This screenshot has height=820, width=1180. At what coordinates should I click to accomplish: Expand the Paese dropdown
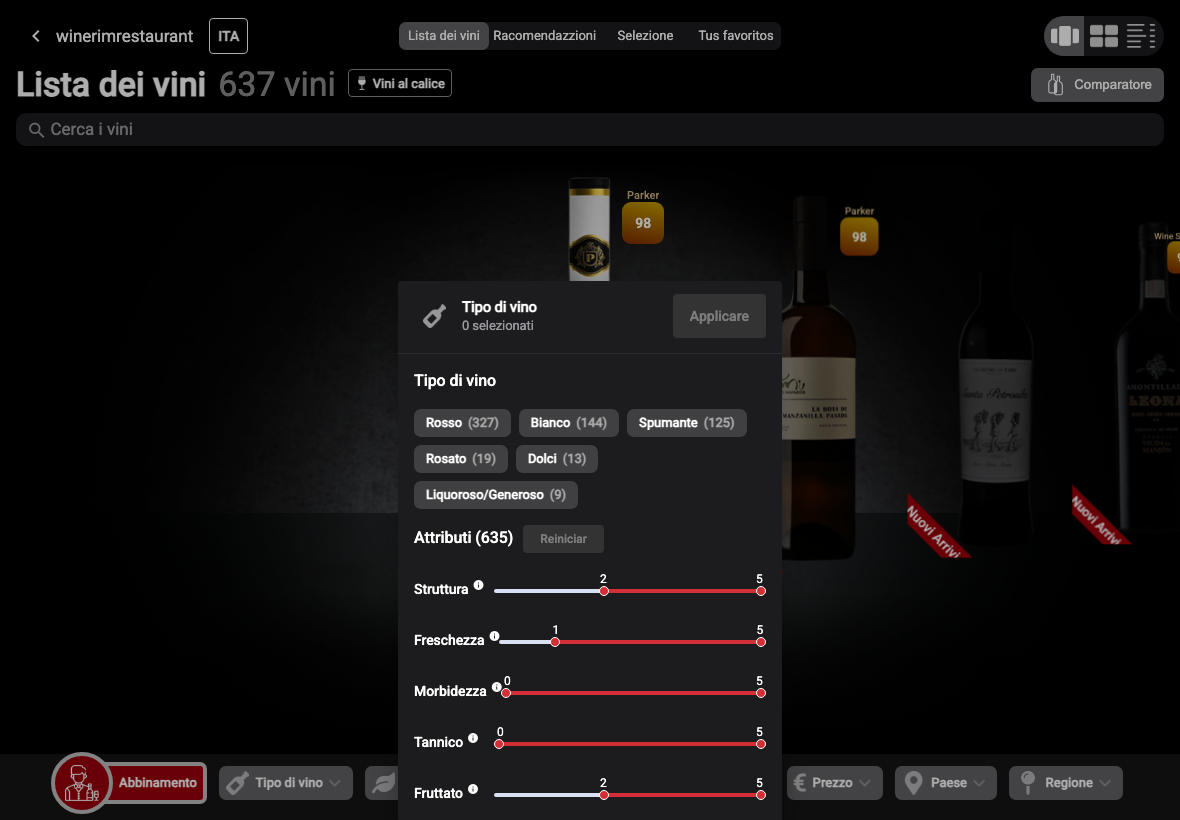coord(946,782)
